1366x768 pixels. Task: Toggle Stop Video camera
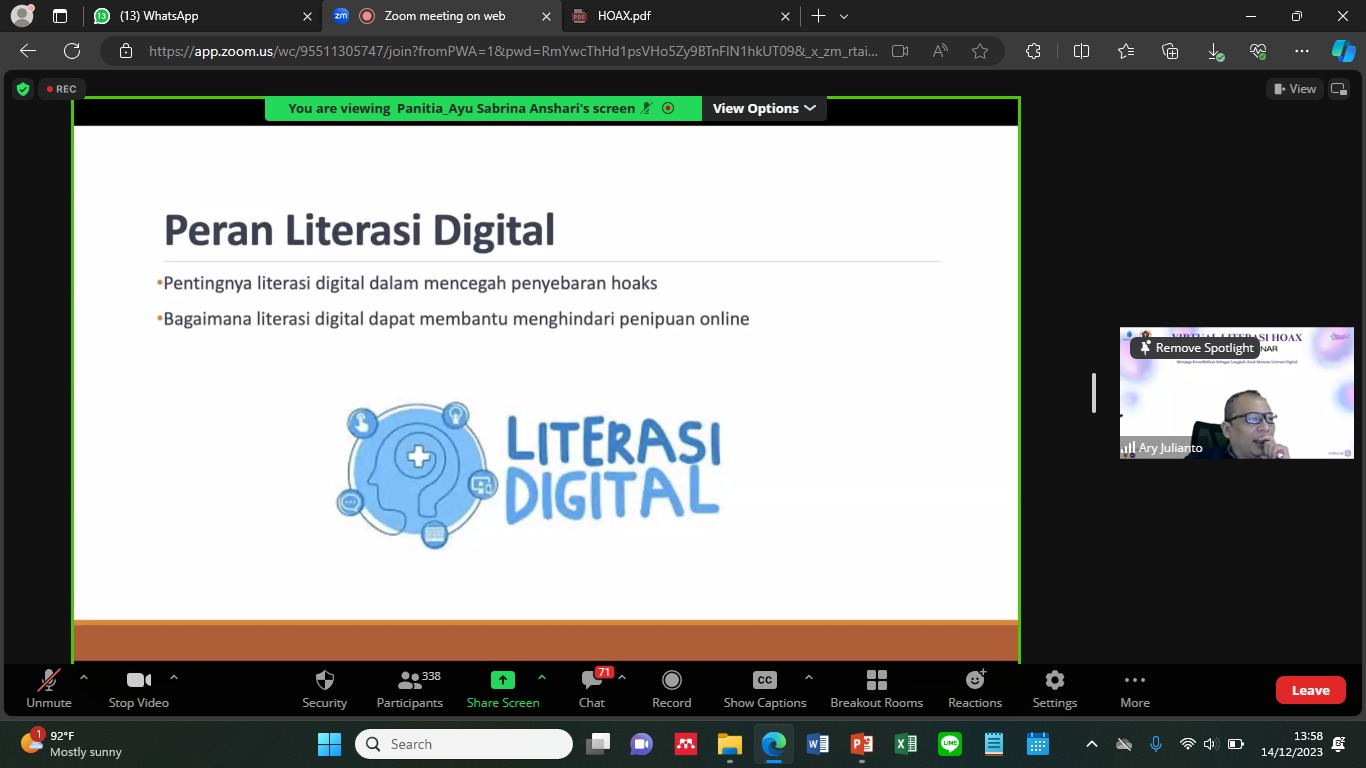[x=139, y=689]
